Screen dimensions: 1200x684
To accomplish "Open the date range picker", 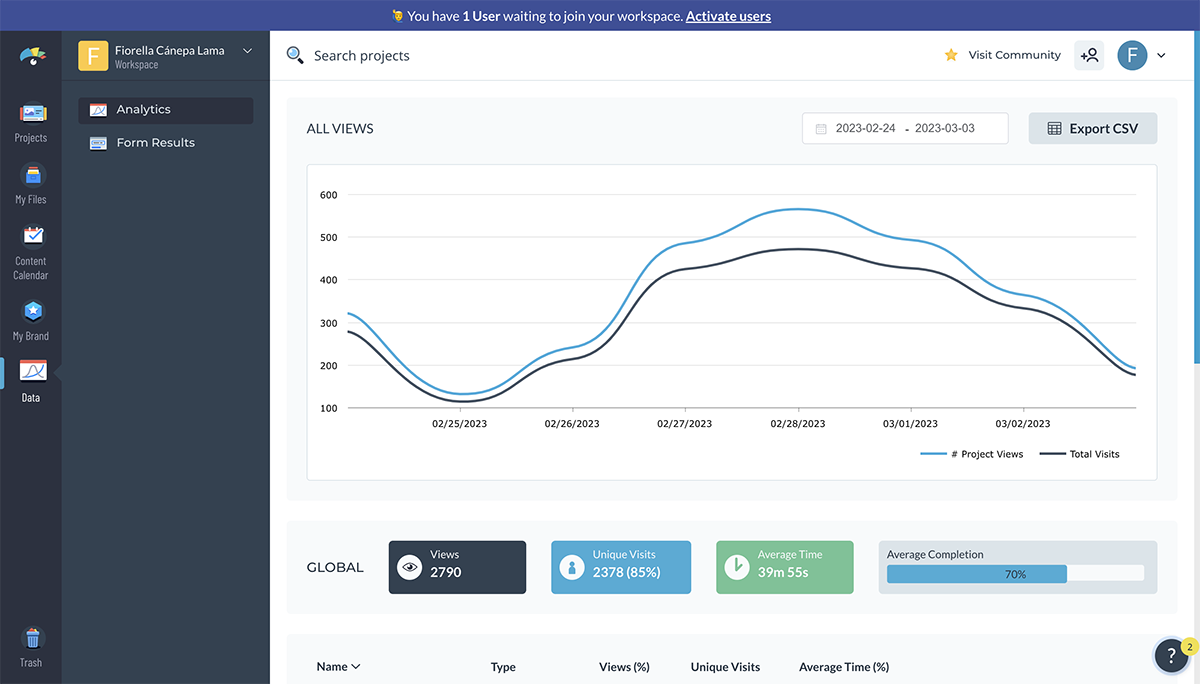I will (x=904, y=129).
